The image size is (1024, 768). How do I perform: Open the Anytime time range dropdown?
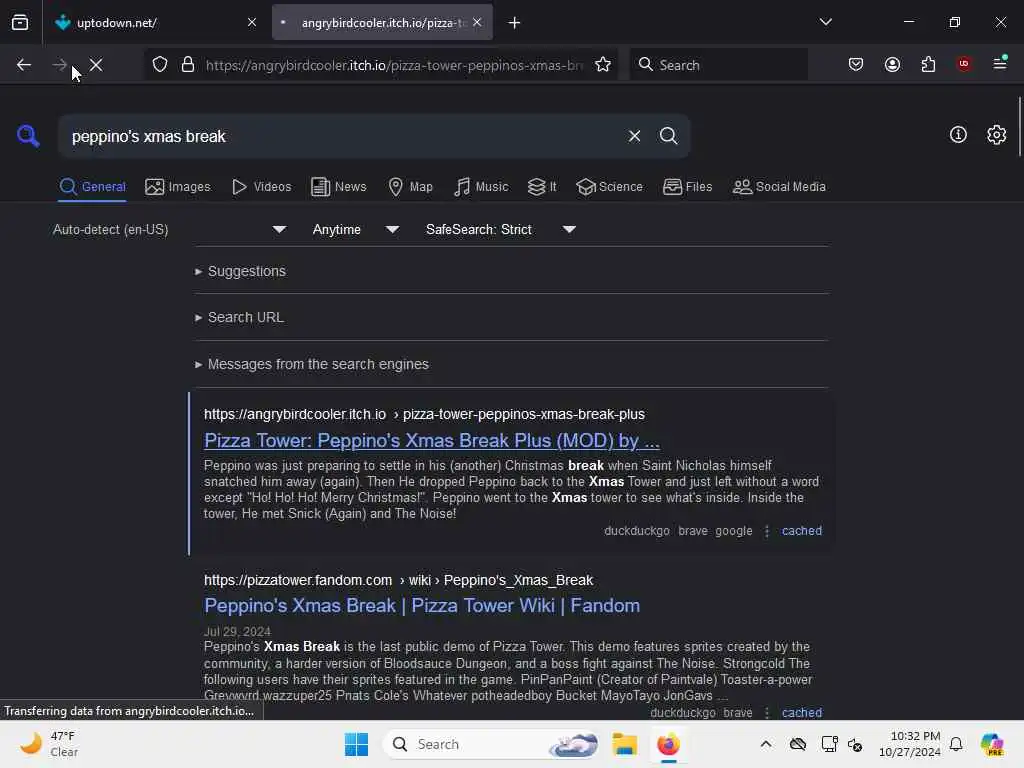coord(355,230)
